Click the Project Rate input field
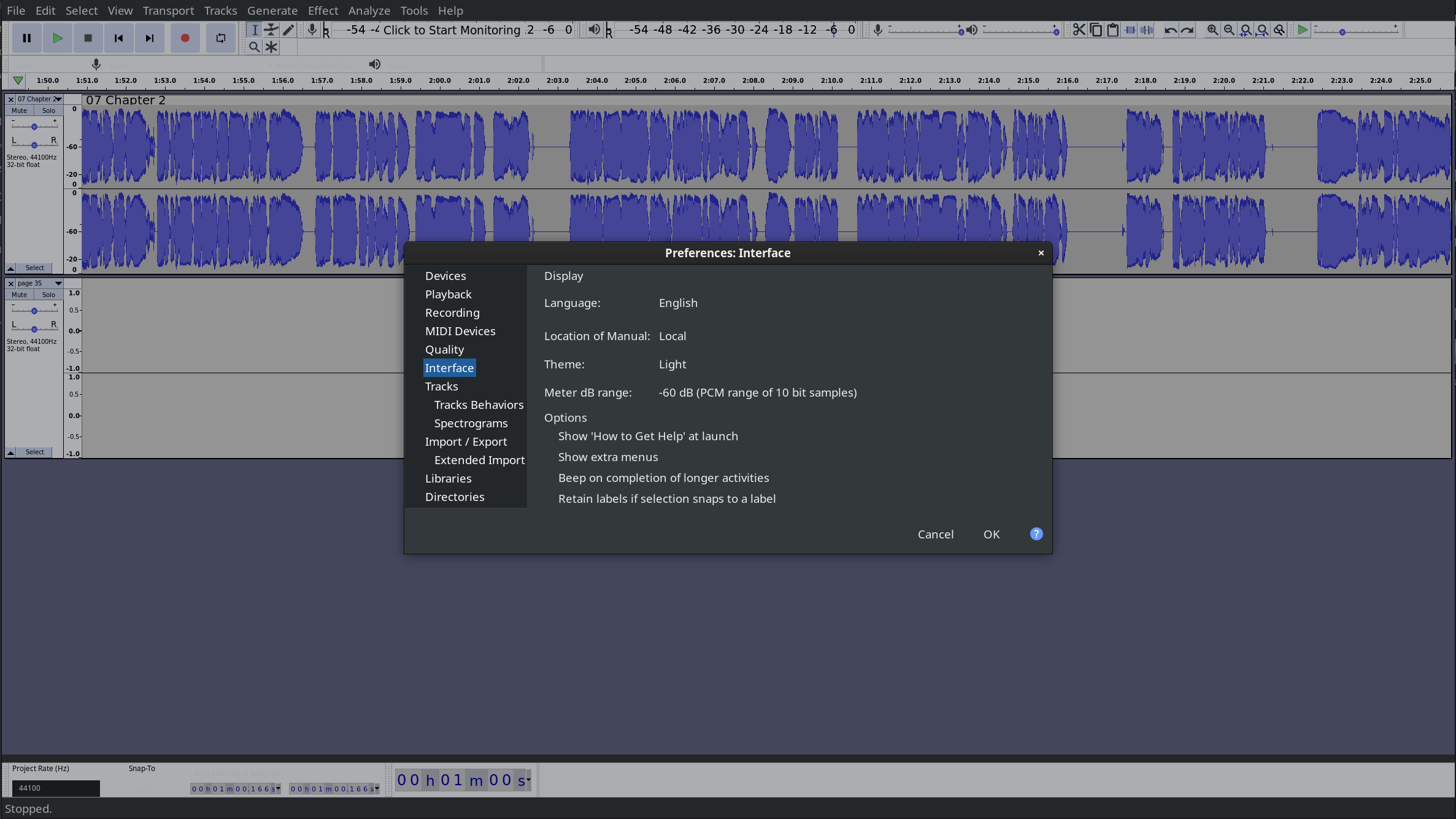 pos(55,788)
